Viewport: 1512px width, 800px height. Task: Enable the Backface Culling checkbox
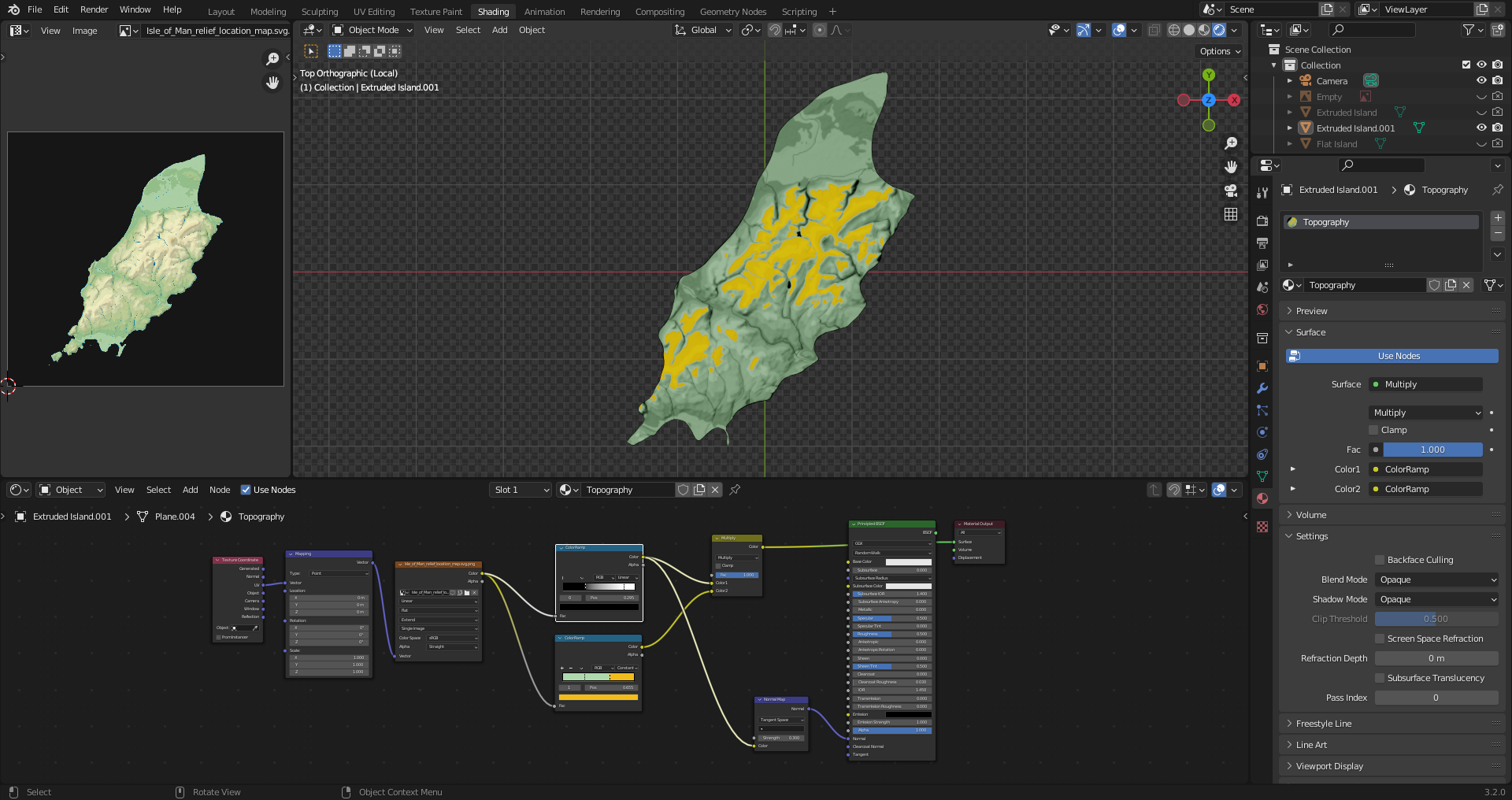tap(1380, 560)
